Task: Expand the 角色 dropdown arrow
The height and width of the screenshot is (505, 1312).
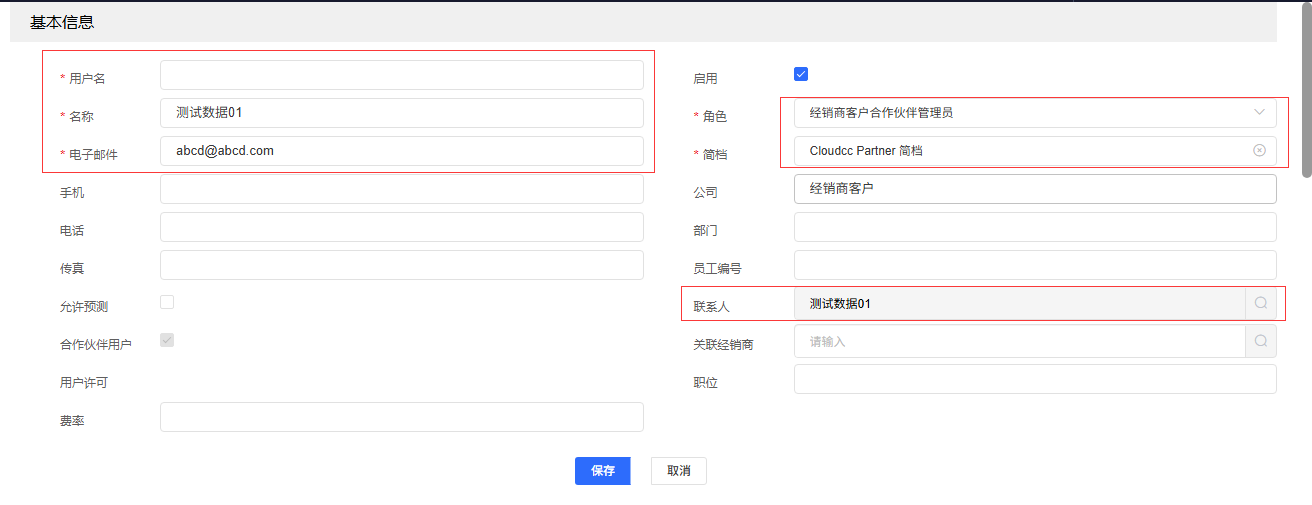Action: (x=1259, y=113)
